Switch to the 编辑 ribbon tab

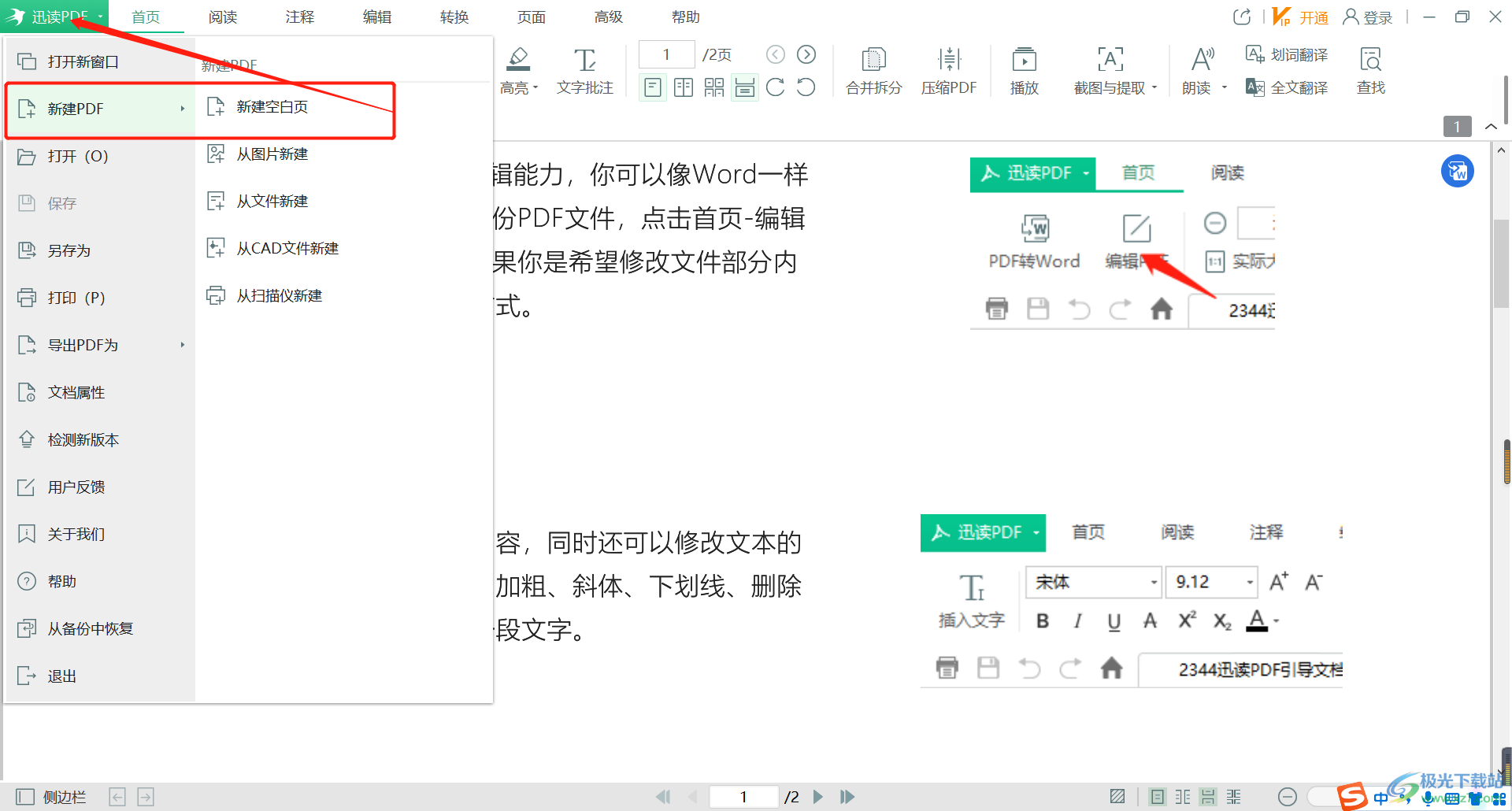coord(377,17)
